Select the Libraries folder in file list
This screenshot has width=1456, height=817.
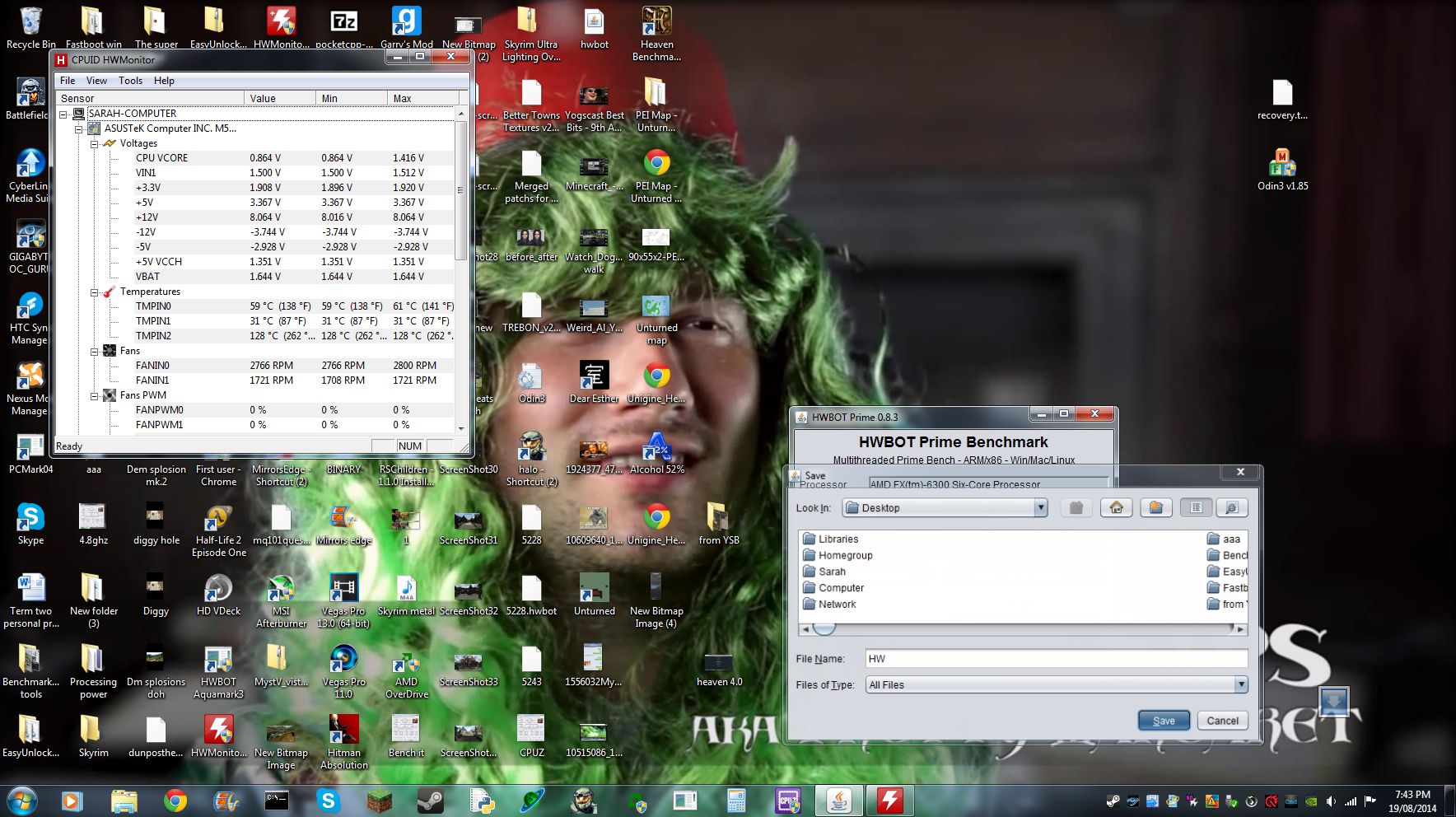(x=831, y=539)
